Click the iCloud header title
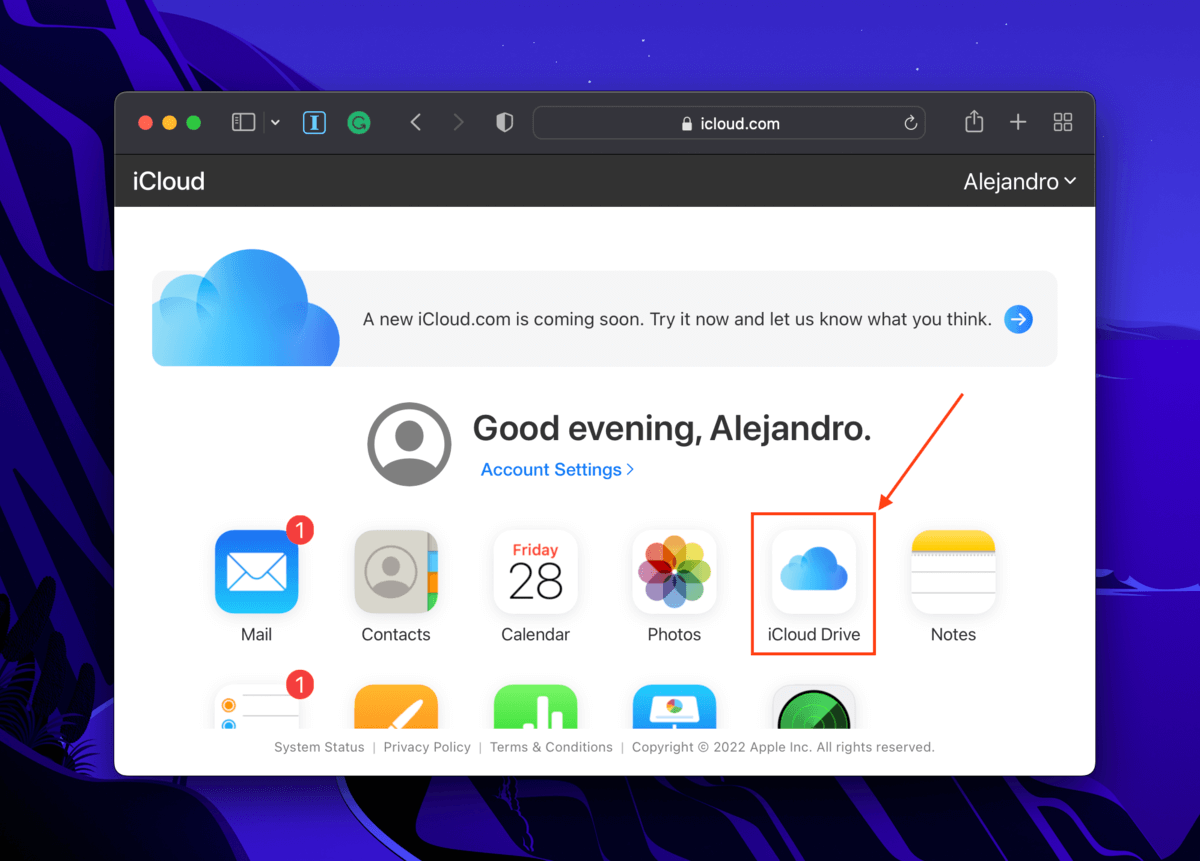1200x861 pixels. [x=169, y=181]
